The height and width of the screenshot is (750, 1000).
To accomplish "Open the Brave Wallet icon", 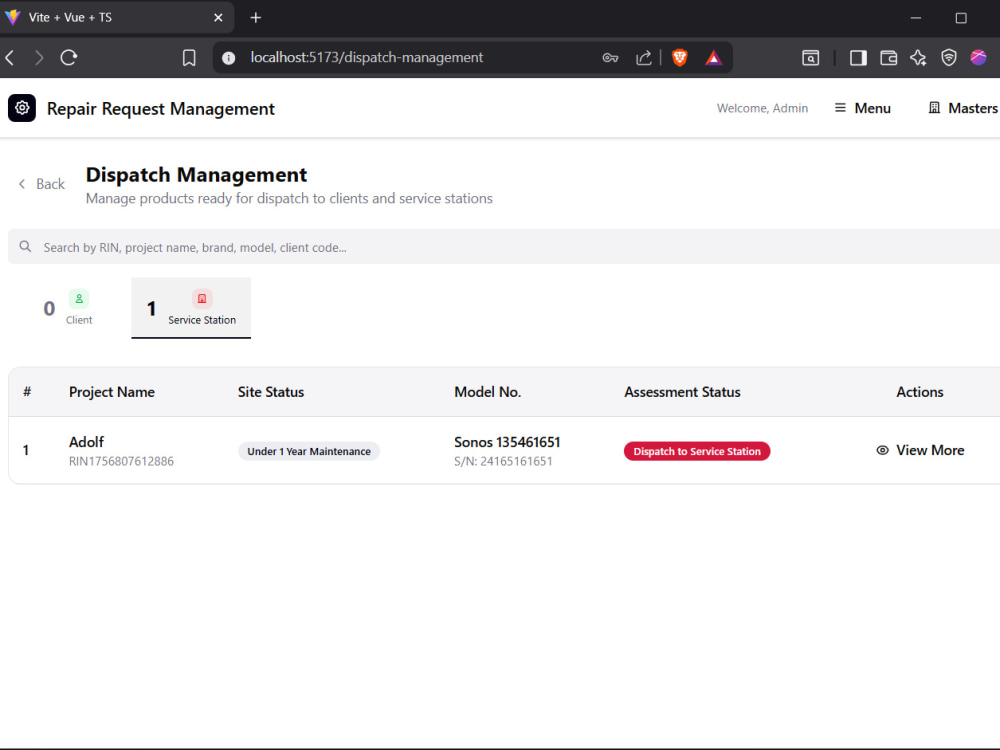I will coord(888,58).
